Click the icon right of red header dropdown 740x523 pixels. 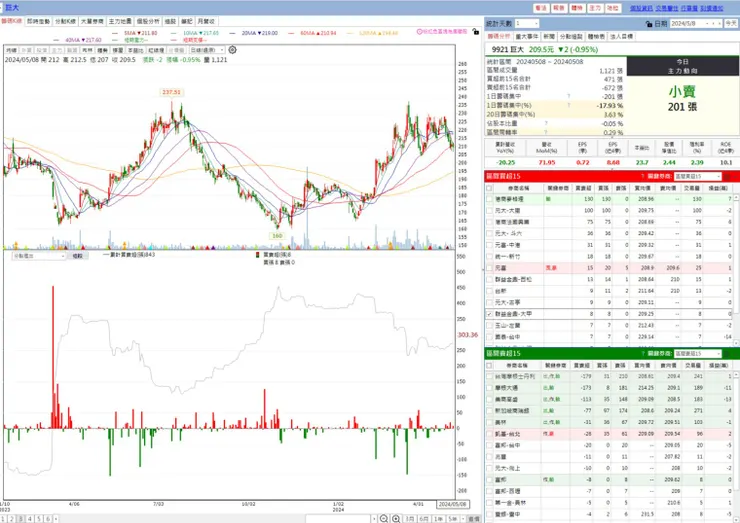[x=727, y=176]
